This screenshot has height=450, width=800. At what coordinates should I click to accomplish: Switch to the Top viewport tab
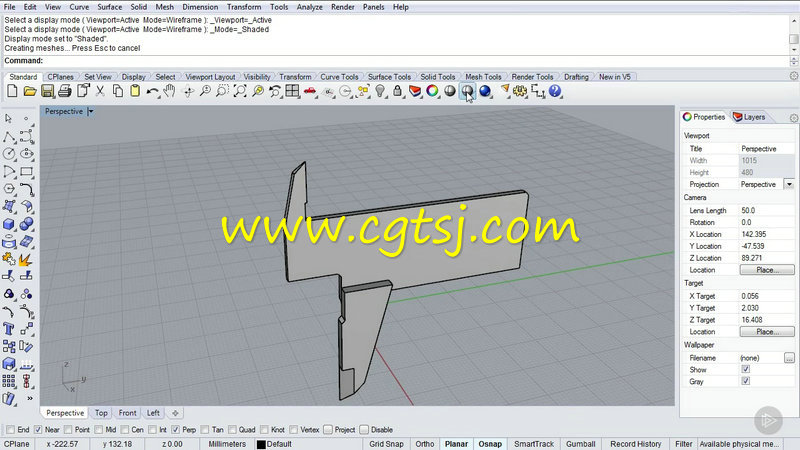pos(101,413)
